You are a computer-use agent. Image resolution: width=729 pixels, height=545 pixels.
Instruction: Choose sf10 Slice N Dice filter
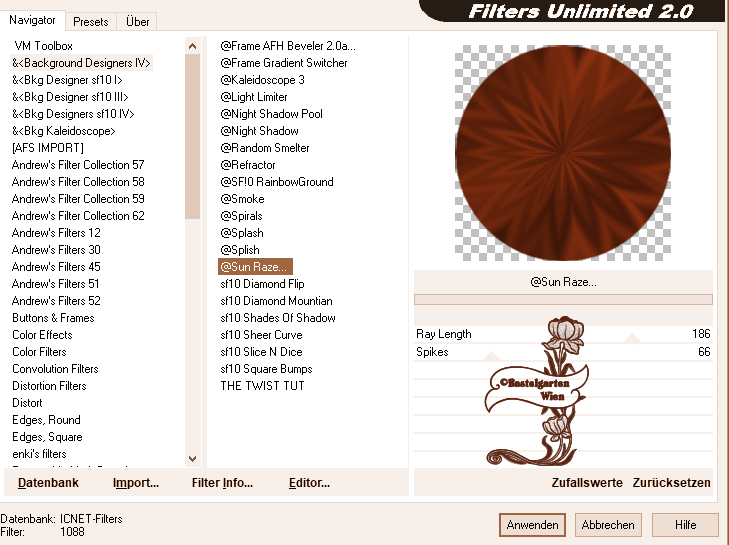pyautogui.click(x=261, y=352)
